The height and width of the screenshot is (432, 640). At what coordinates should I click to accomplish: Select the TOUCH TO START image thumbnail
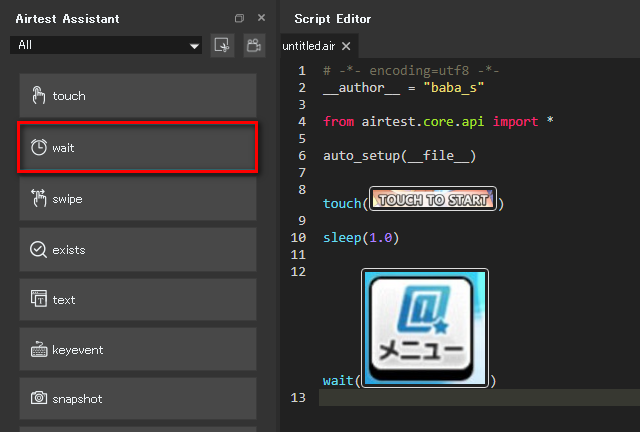[433, 199]
